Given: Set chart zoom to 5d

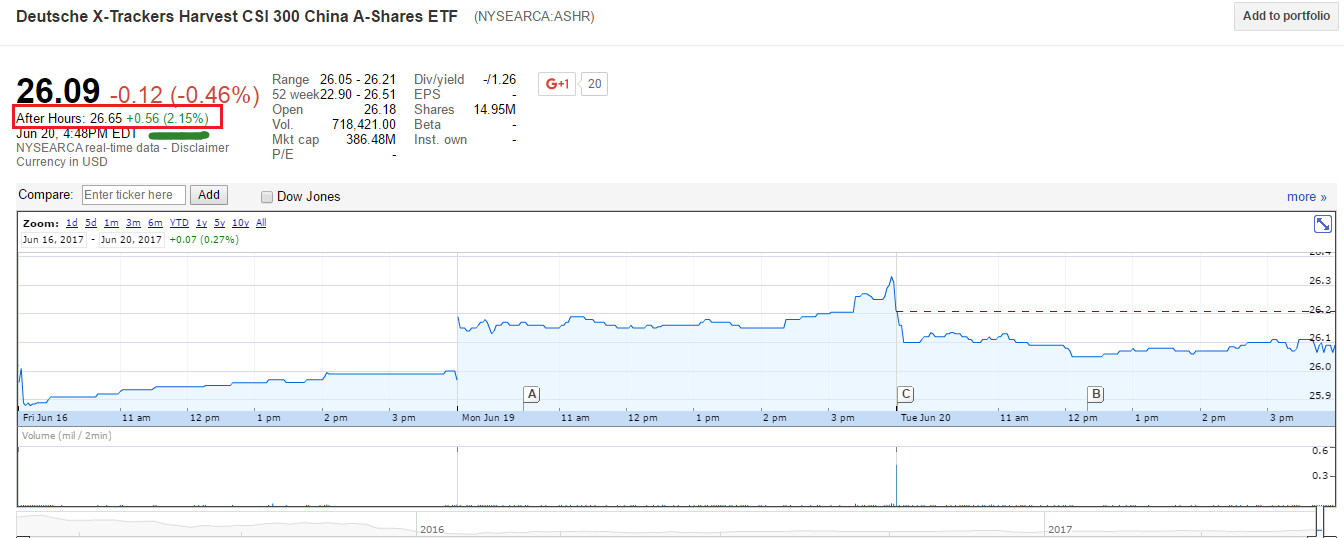Looking at the screenshot, I should point(91,223).
